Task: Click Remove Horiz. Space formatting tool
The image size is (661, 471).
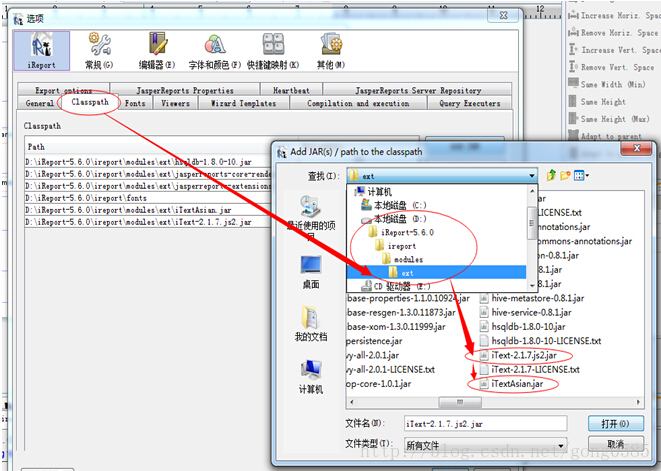Action: coord(613,33)
